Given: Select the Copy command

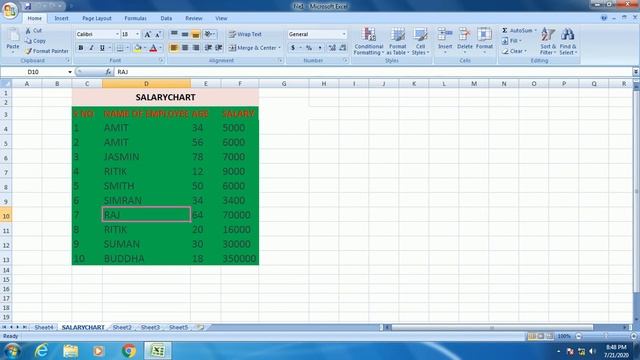Looking at the screenshot, I should (35, 41).
